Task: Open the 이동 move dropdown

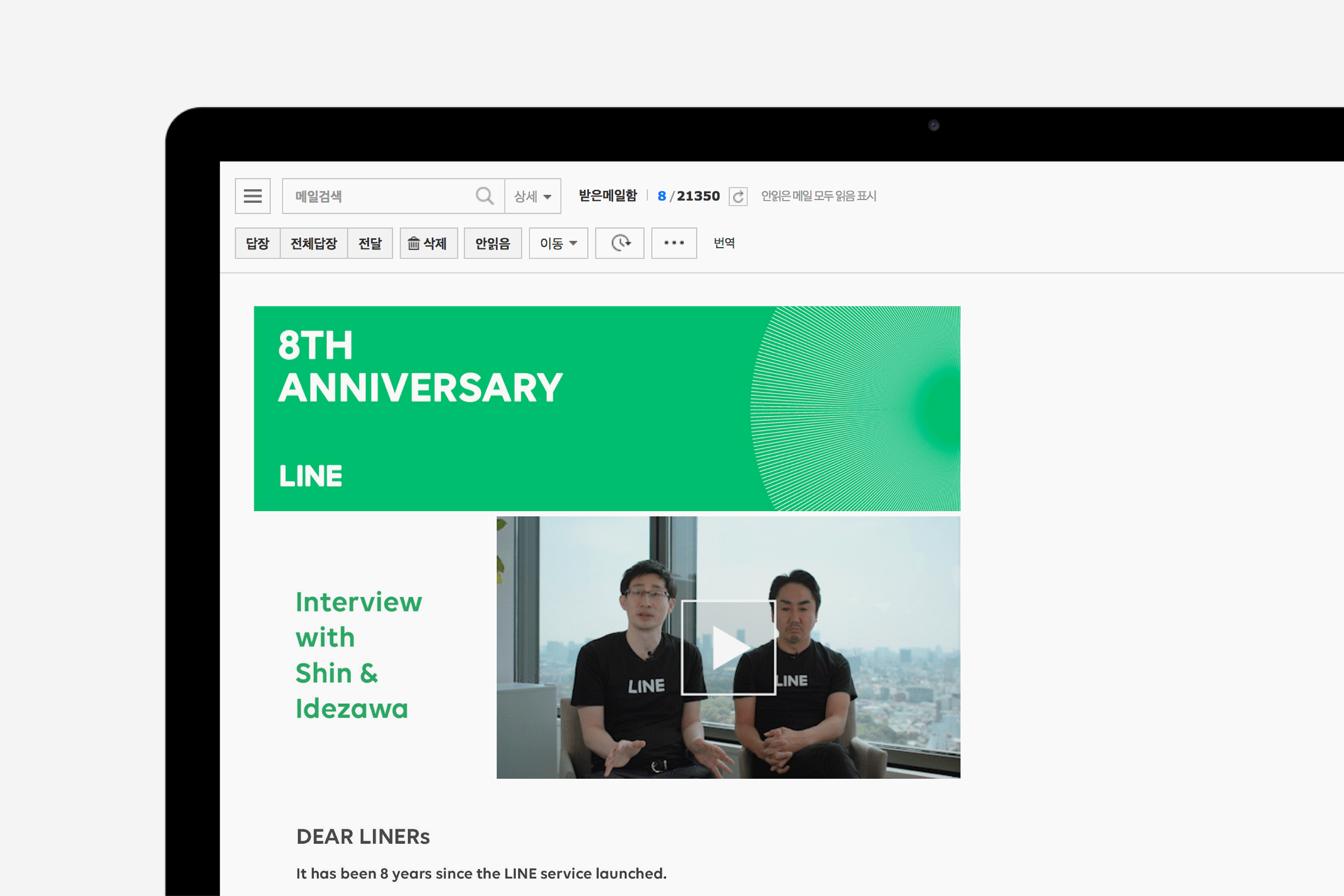Action: tap(558, 244)
